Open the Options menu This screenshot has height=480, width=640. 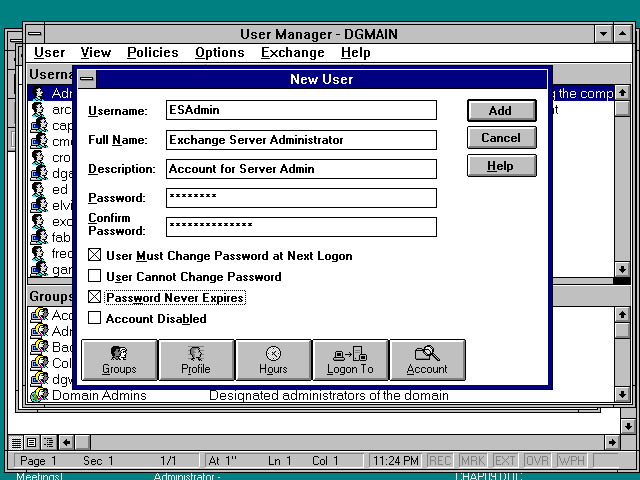(220, 53)
